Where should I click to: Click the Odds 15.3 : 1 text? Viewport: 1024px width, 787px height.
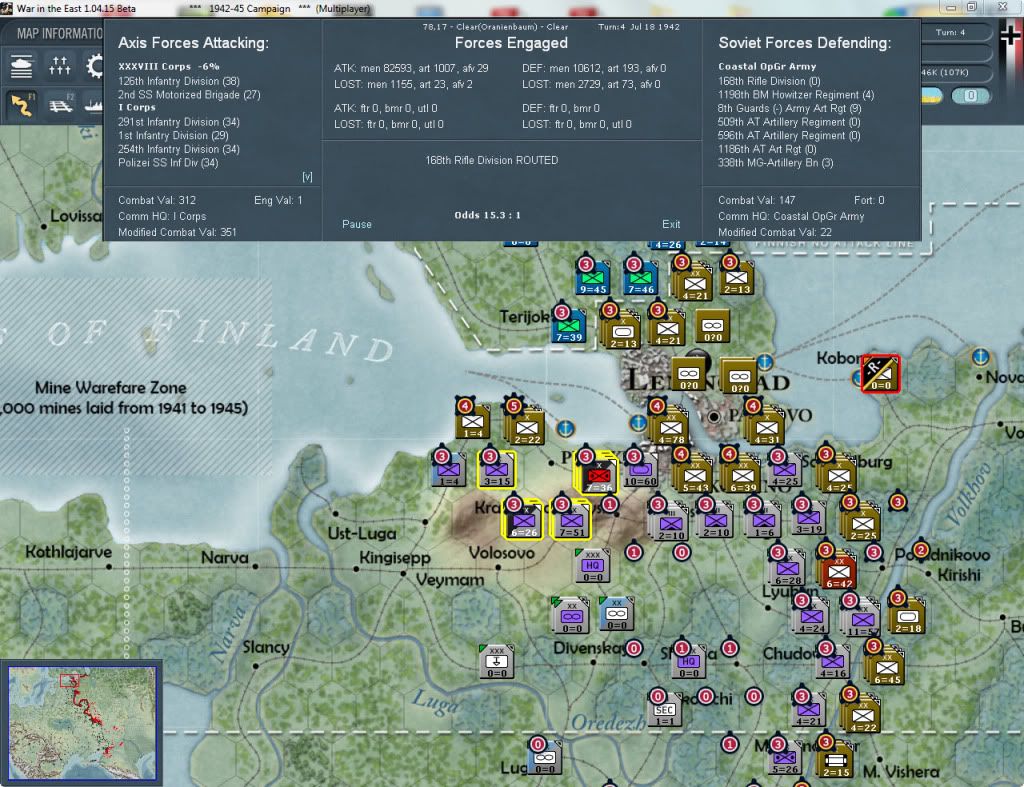(x=487, y=215)
